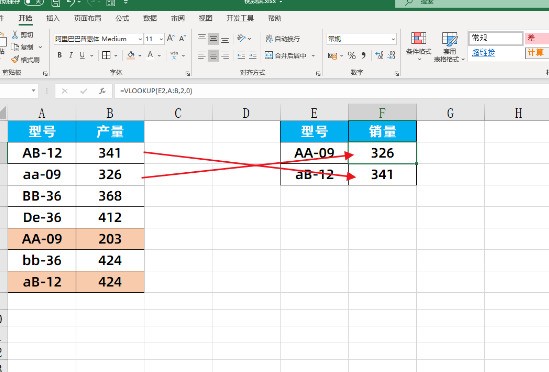The image size is (549, 372).
Task: Increase font size with larger A
Action: click(171, 38)
